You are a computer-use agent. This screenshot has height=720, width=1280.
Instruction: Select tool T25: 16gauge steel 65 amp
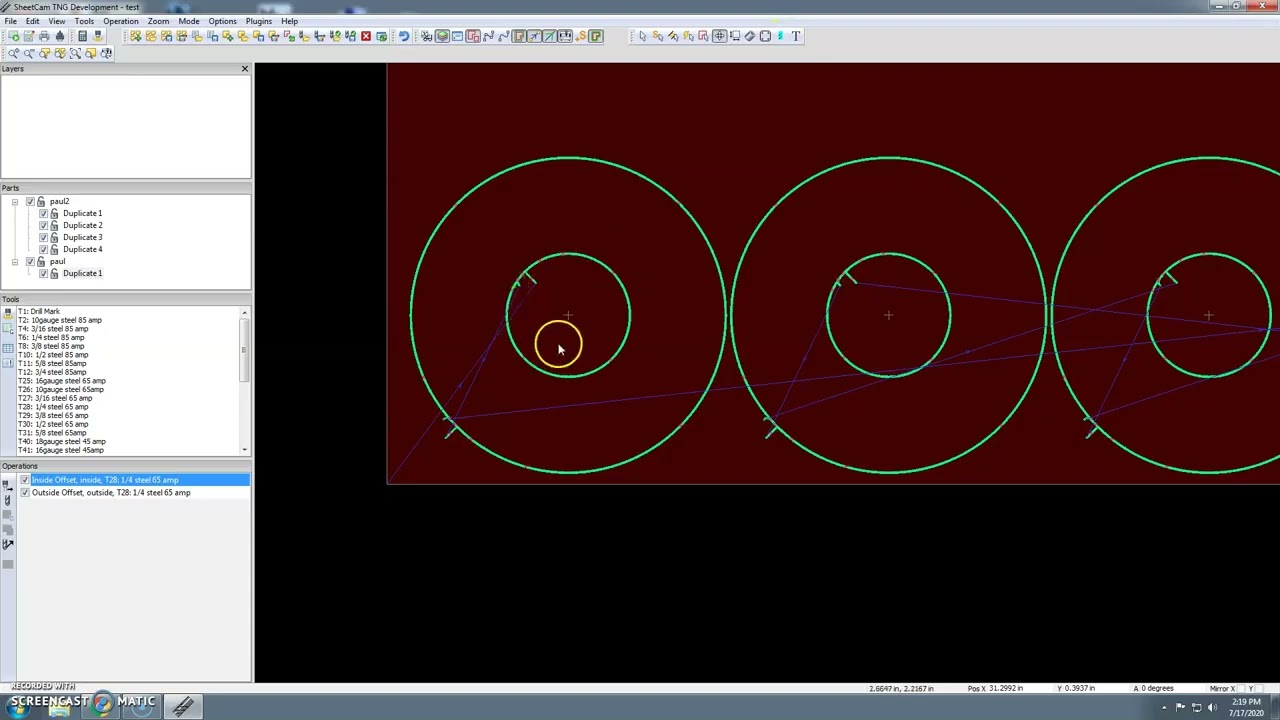click(62, 381)
